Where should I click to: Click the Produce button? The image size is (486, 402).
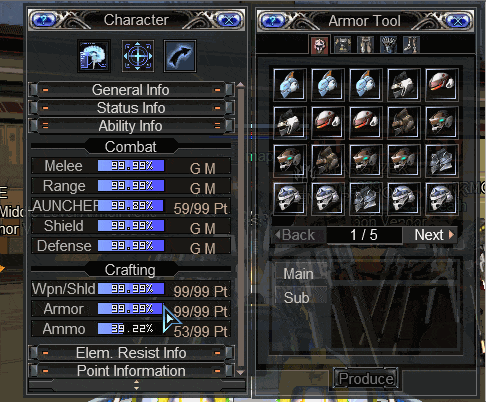coord(366,379)
